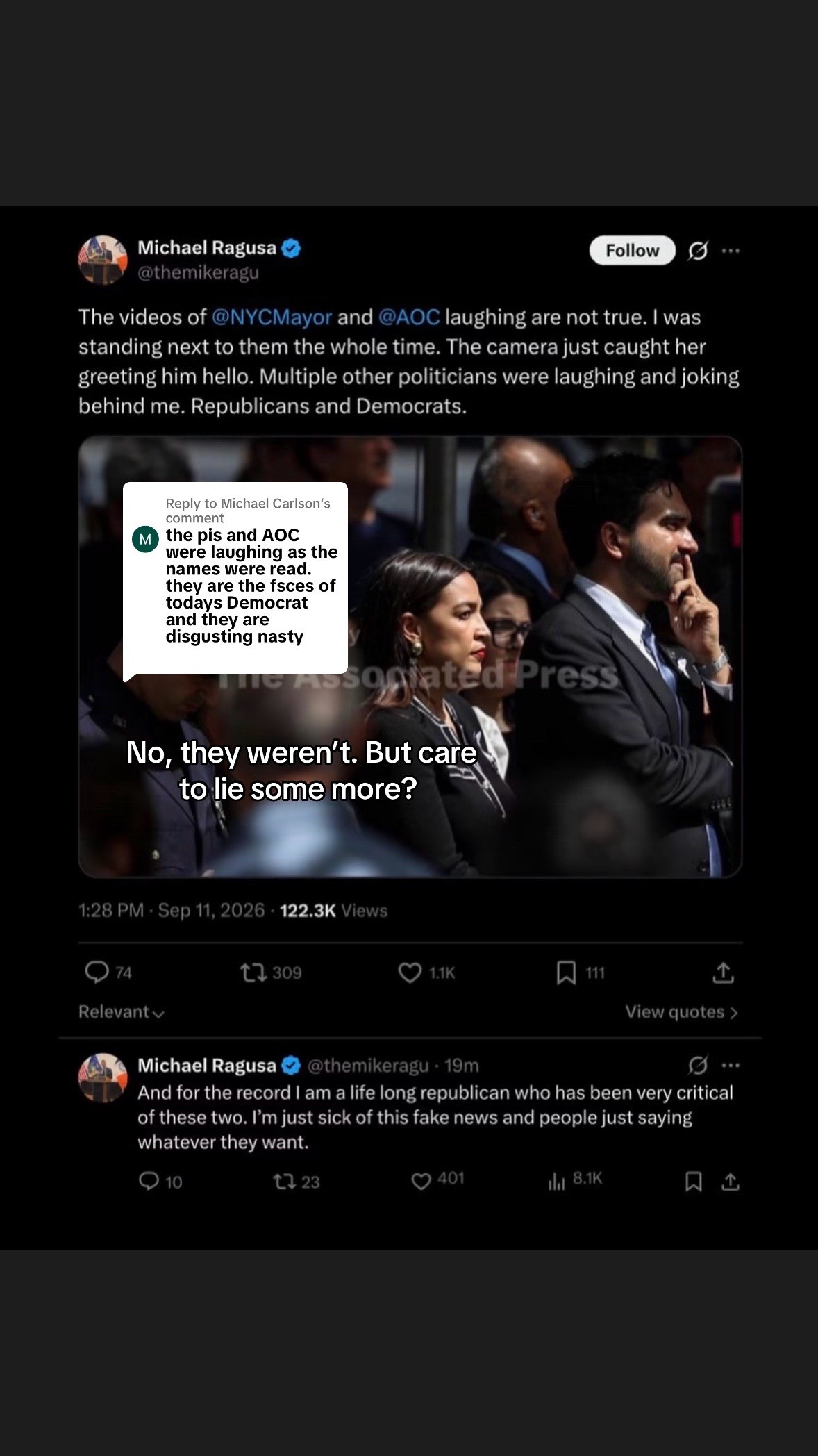Open three-dot menu on follow-up reply
Screen dimensions: 818x1456
[x=731, y=1065]
